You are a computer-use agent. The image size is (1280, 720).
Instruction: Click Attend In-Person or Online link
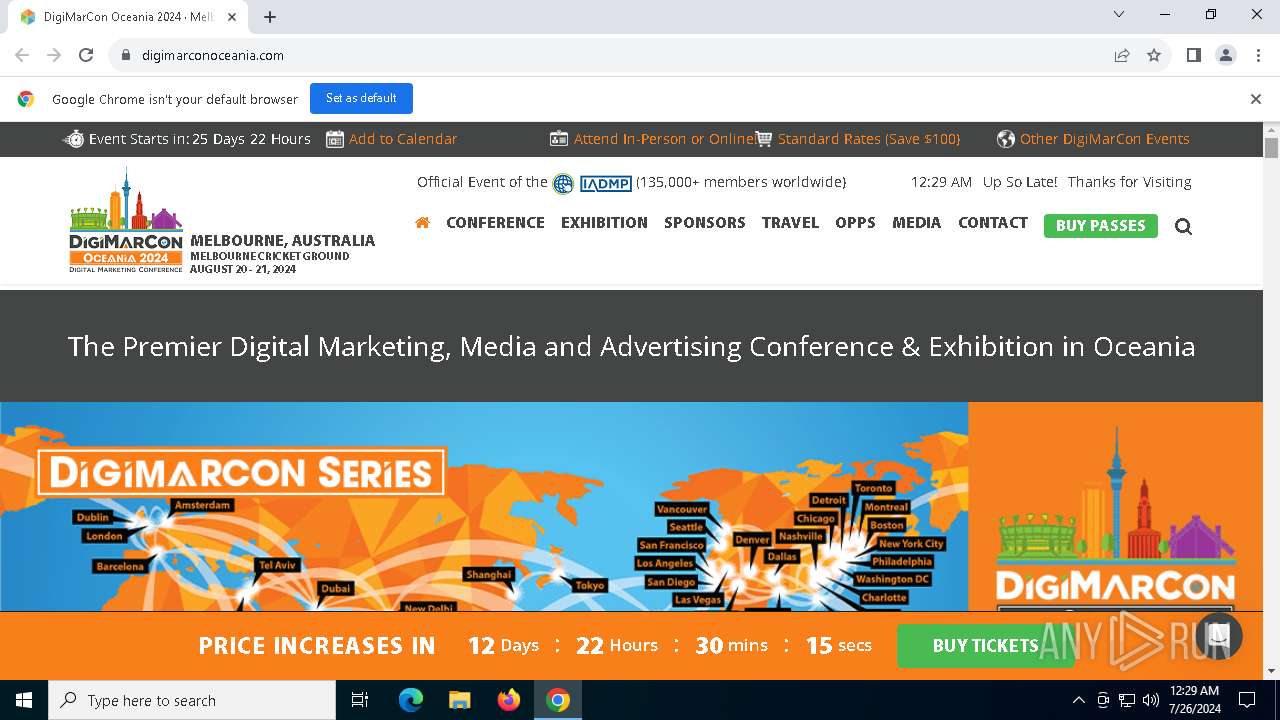(x=664, y=139)
